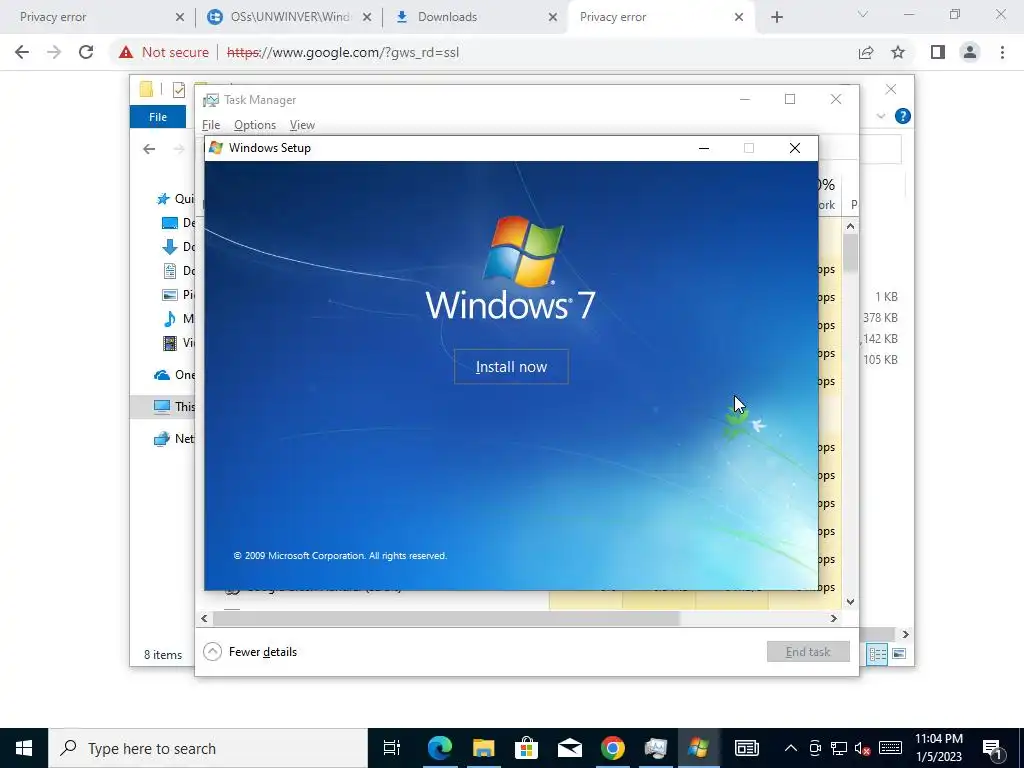Screen dimensions: 1024x768
Task: Open the notification center icon
Action: [x=991, y=748]
